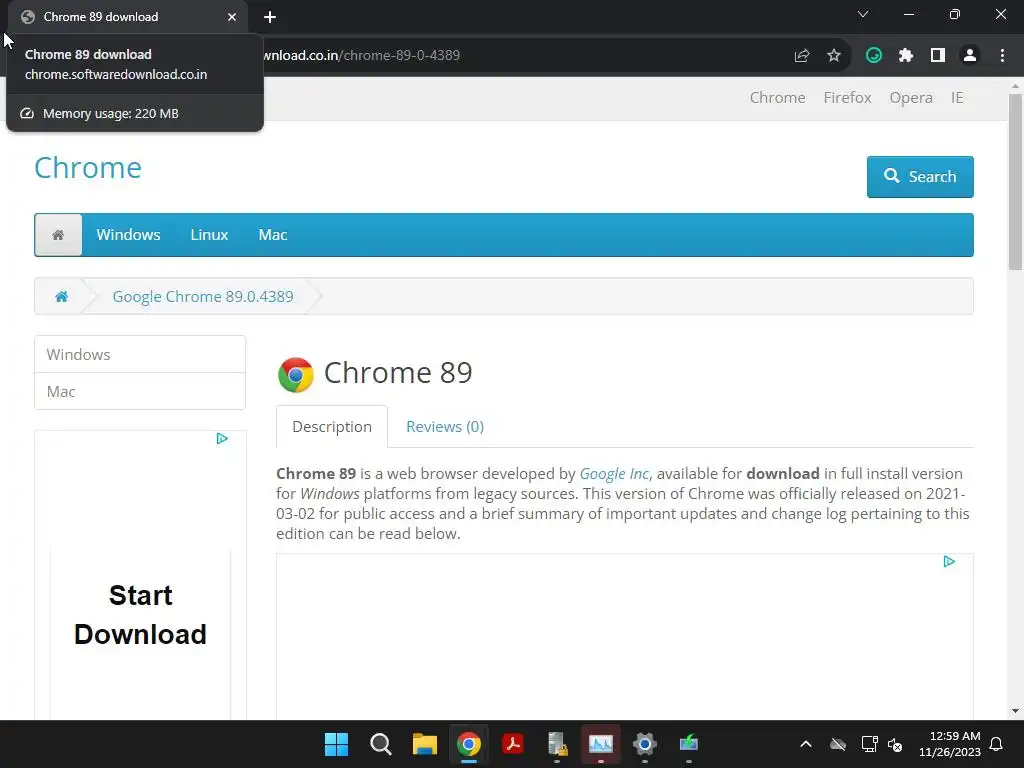The image size is (1024, 768).
Task: Select Windows in the sidebar list
Action: point(140,355)
